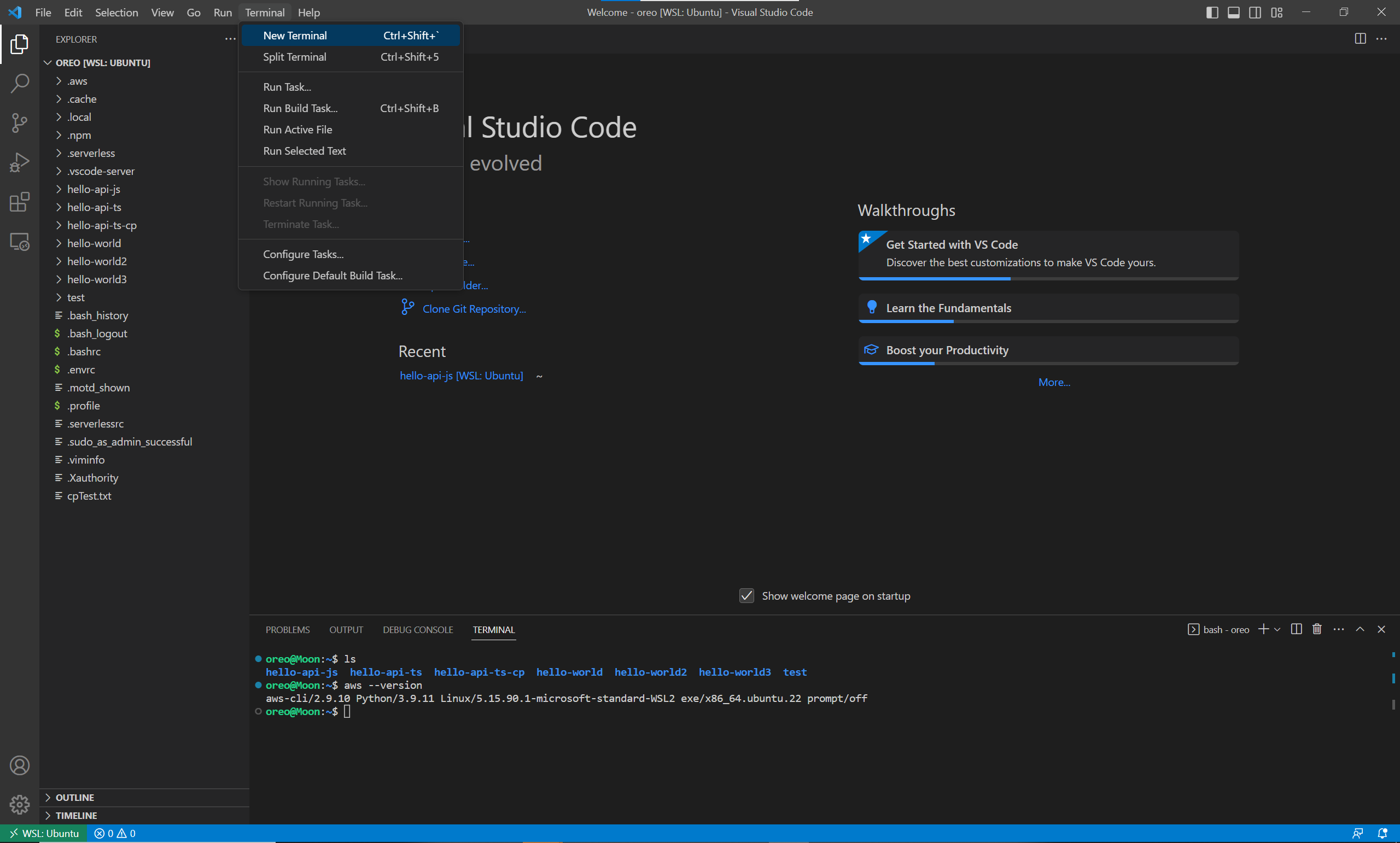The height and width of the screenshot is (843, 1400).
Task: Select Split Terminal from the menu
Action: (294, 57)
